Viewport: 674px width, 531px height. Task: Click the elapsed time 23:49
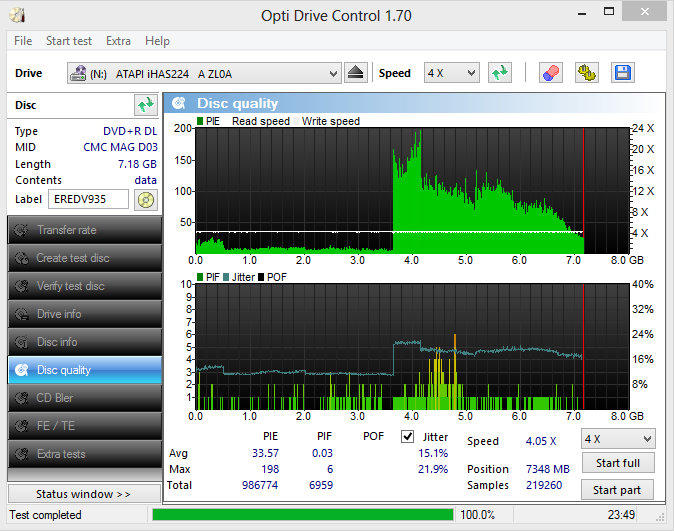[621, 515]
